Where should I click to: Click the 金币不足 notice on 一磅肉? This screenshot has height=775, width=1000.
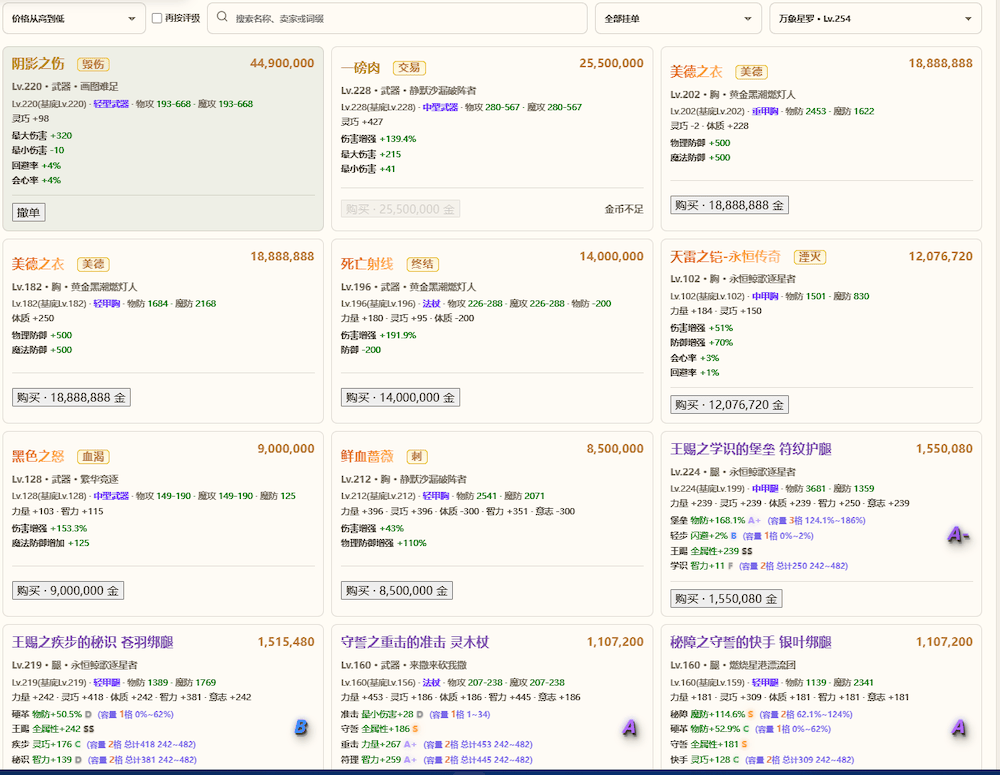tap(624, 209)
